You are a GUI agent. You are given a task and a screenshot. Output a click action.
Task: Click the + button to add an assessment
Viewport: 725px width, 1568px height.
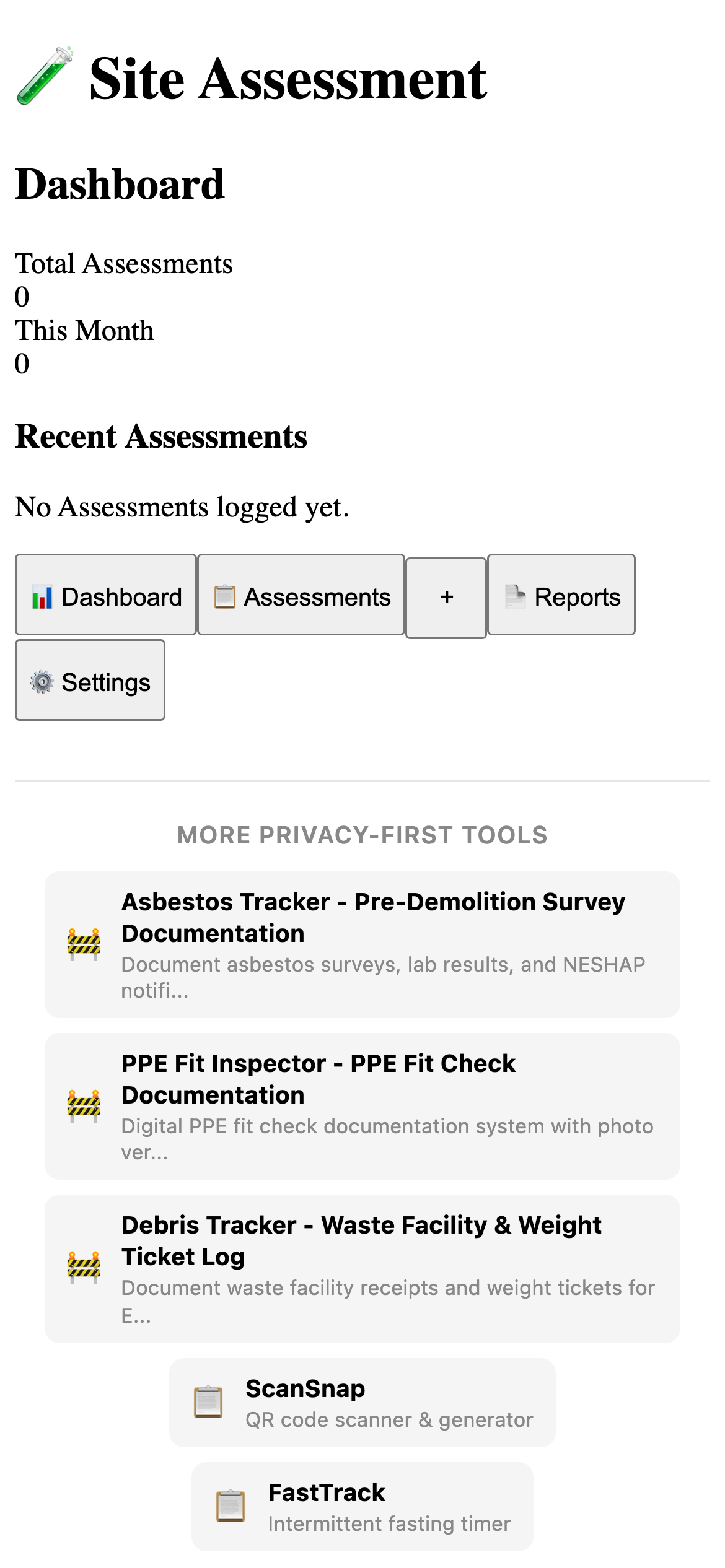[446, 596]
